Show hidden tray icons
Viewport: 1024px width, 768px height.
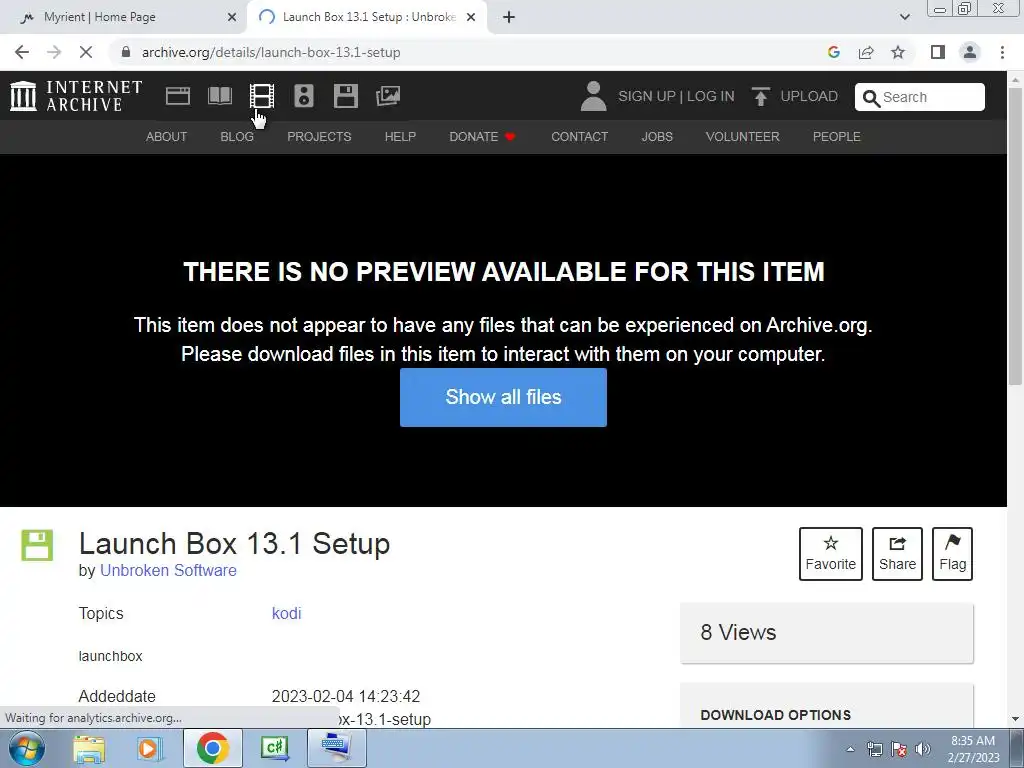(850, 749)
